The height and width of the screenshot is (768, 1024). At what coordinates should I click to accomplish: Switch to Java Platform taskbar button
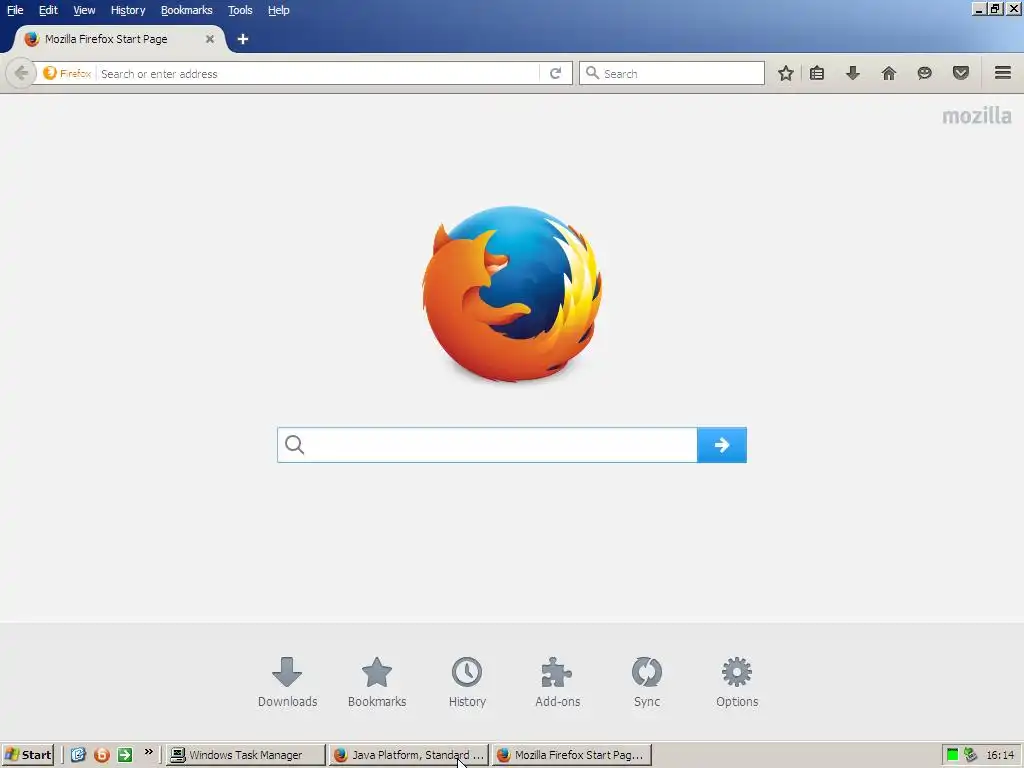tap(408, 755)
